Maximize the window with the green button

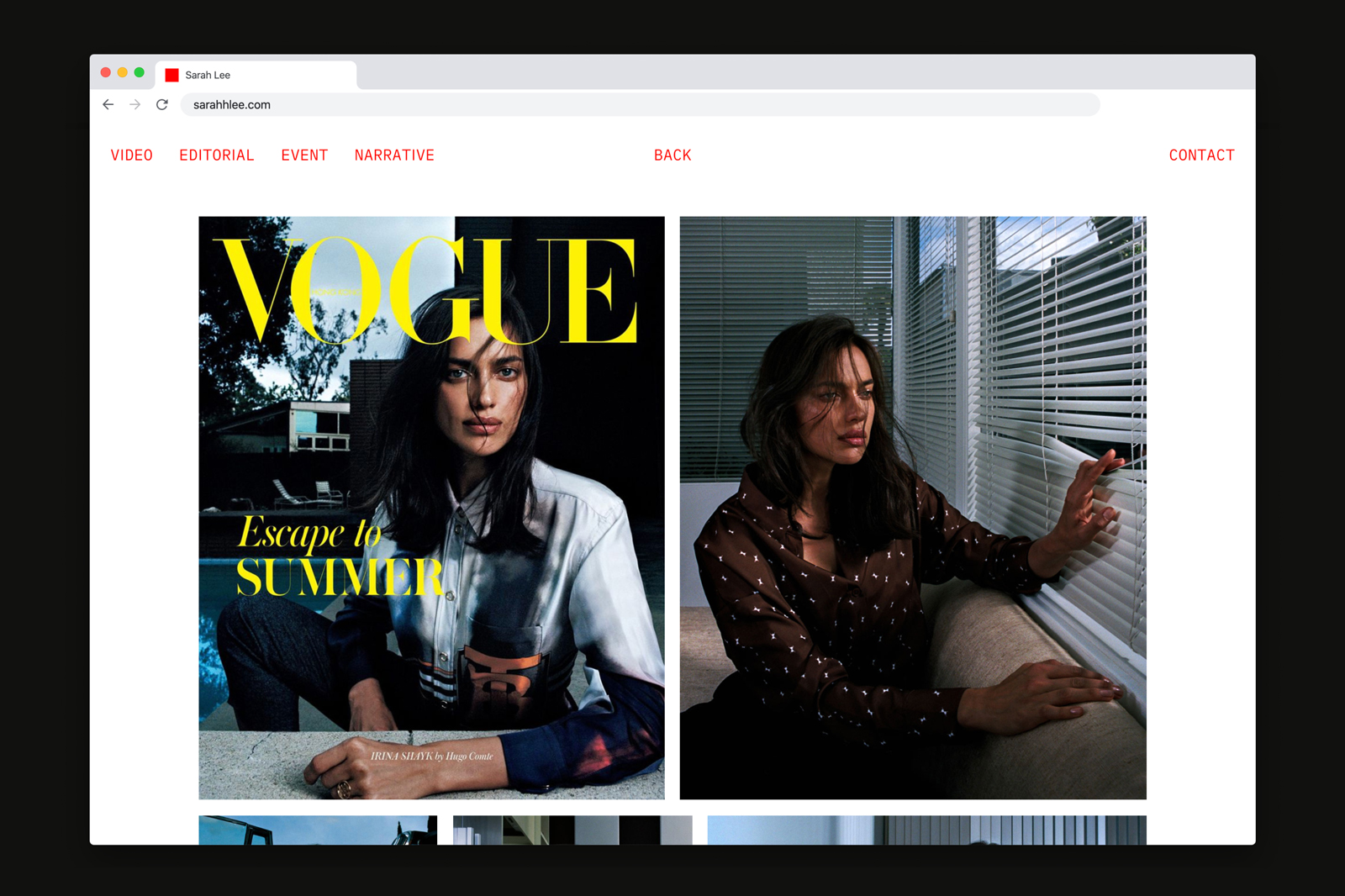(x=140, y=72)
